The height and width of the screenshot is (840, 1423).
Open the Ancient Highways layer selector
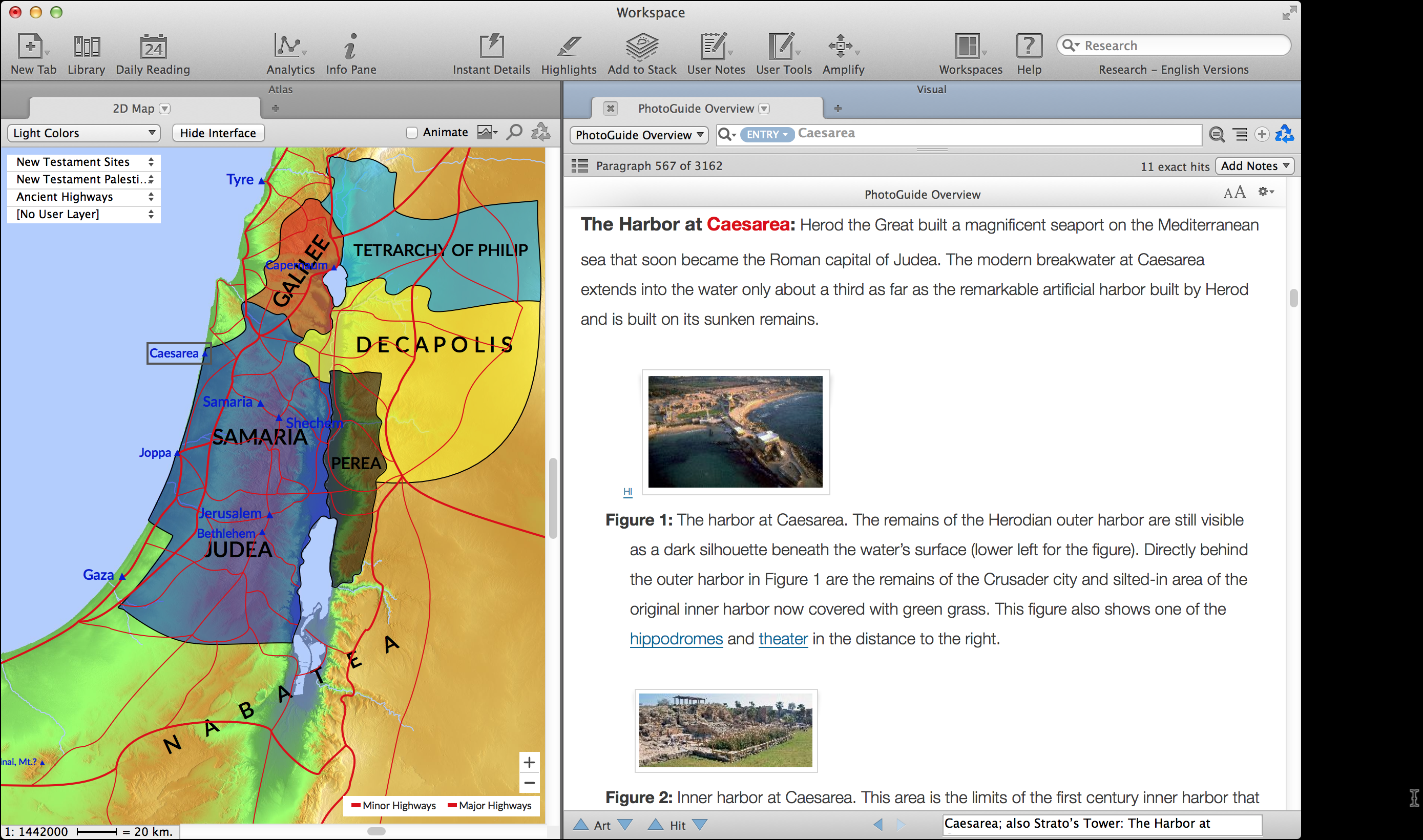pyautogui.click(x=84, y=197)
